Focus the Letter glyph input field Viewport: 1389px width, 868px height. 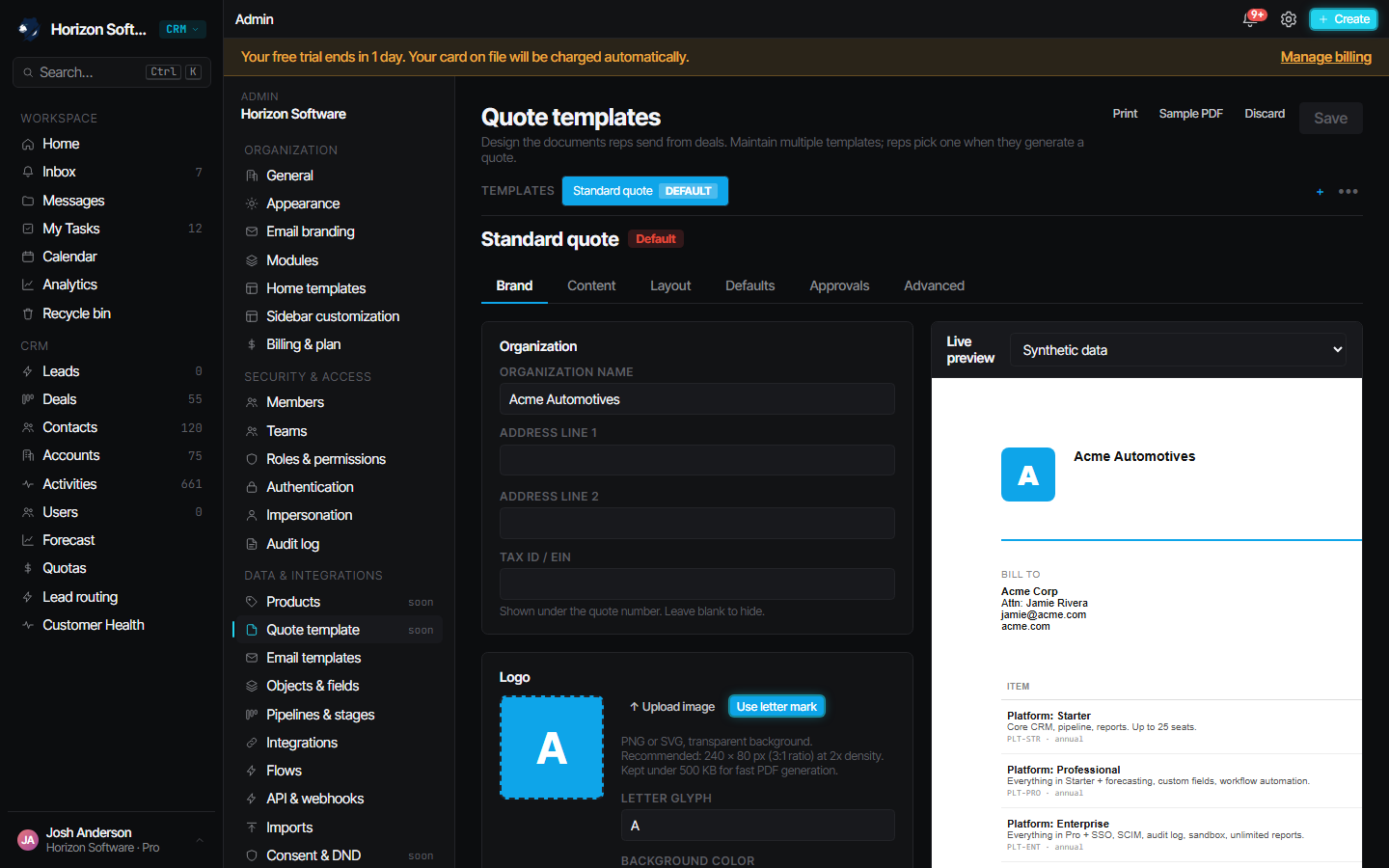coord(758,826)
